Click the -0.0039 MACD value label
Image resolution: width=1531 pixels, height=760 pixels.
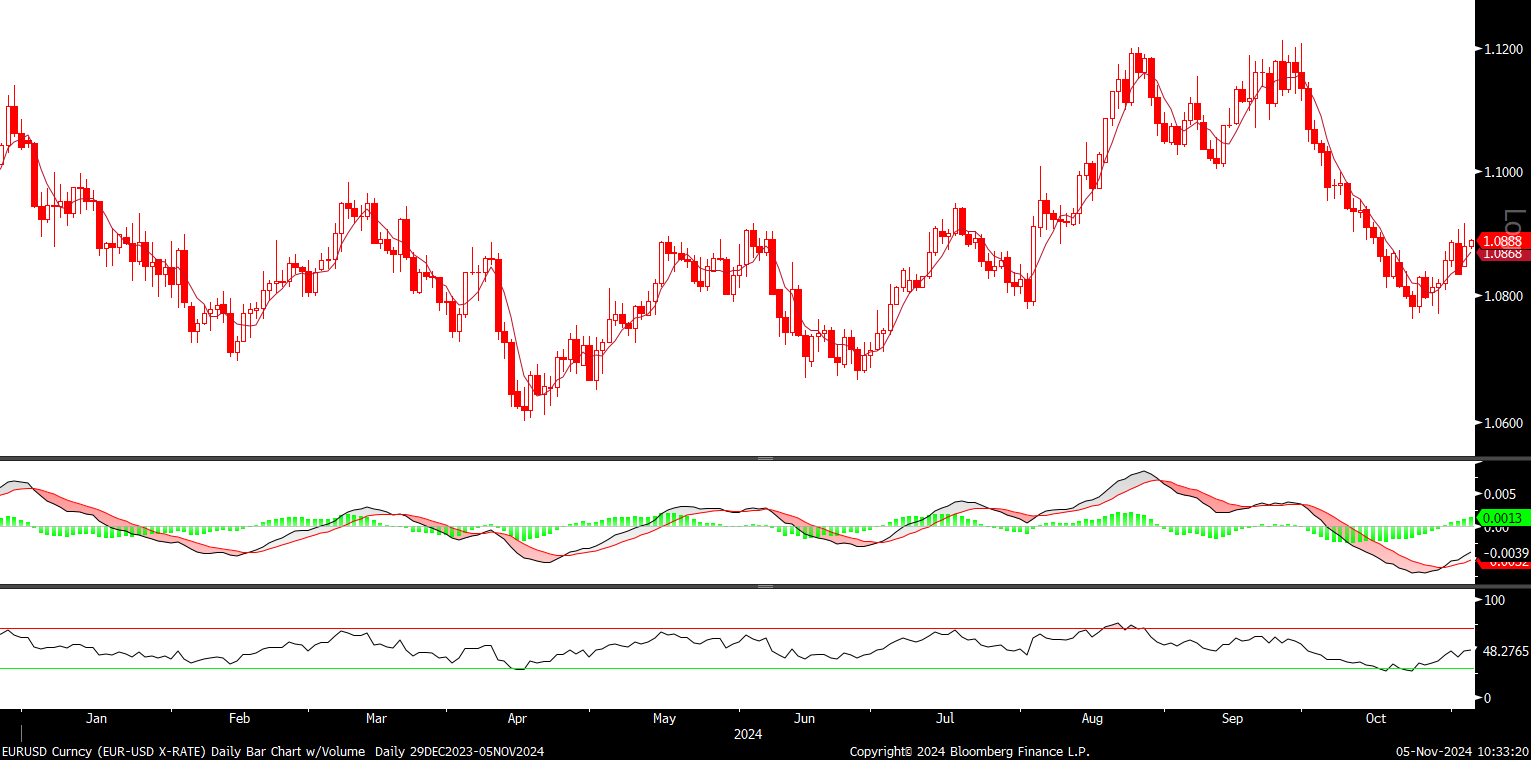click(1505, 552)
